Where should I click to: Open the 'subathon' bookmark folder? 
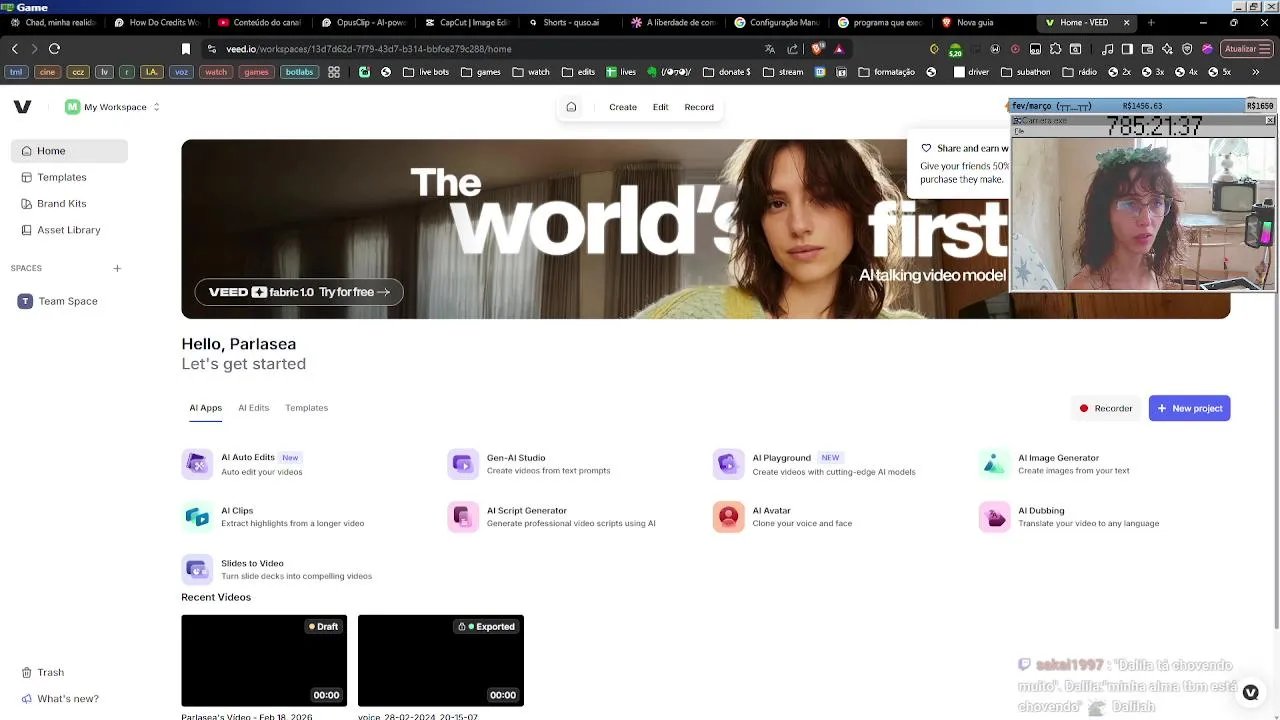pos(1026,72)
